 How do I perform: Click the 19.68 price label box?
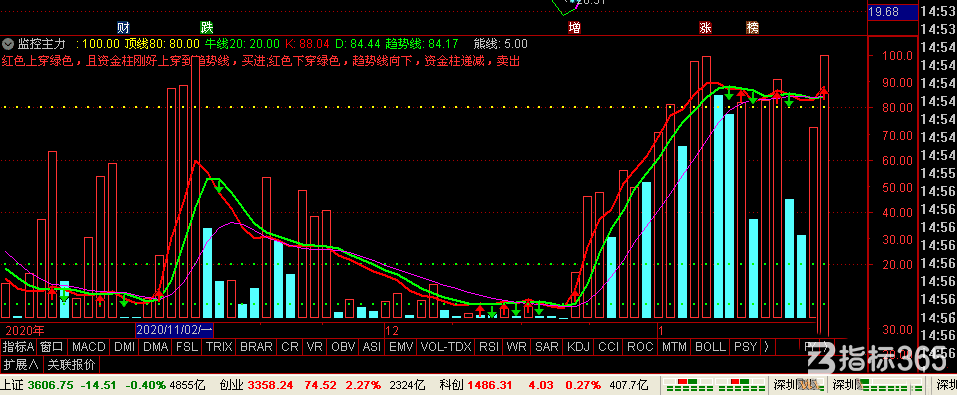892,12
